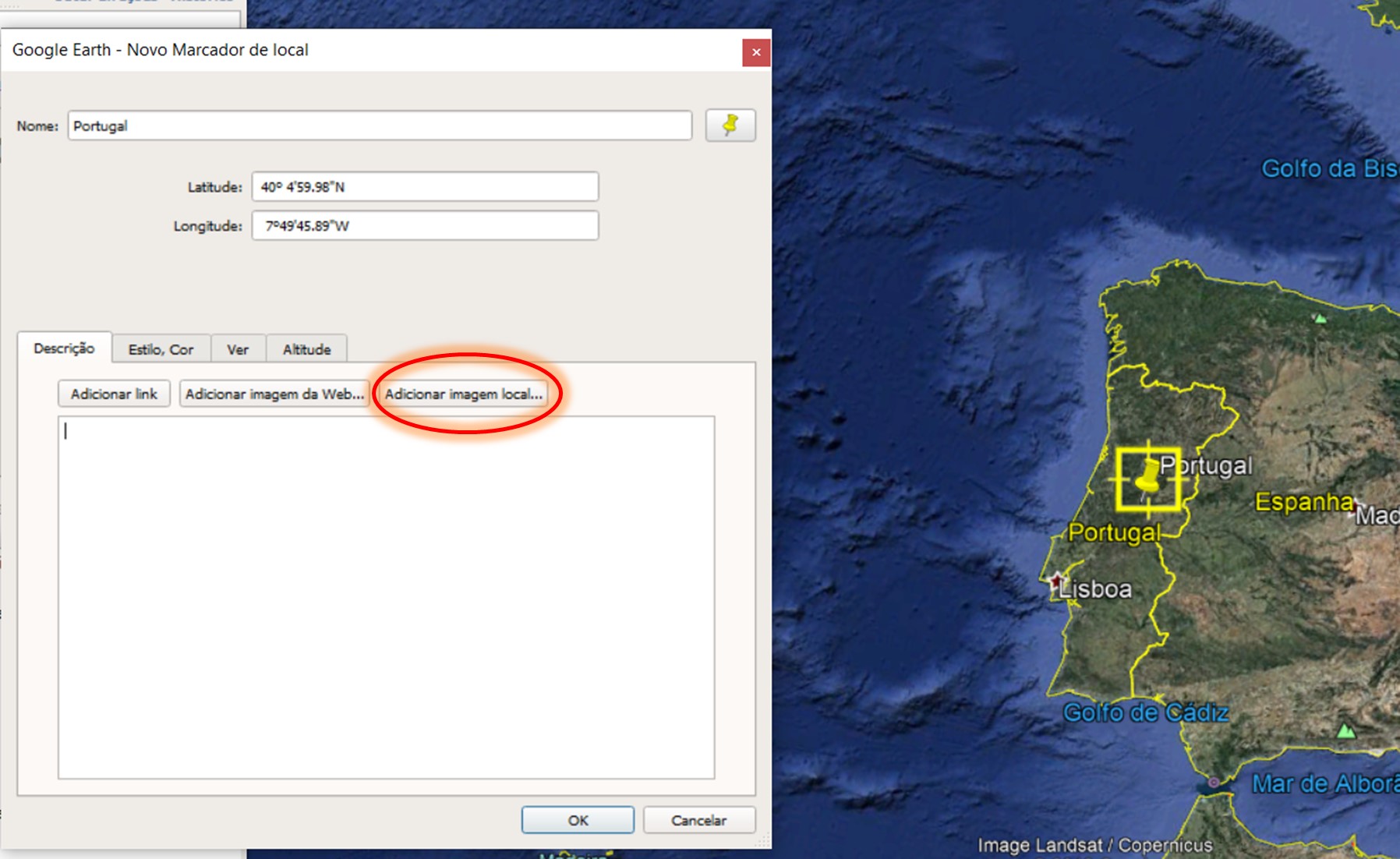Select the Ver tab

coord(238,349)
